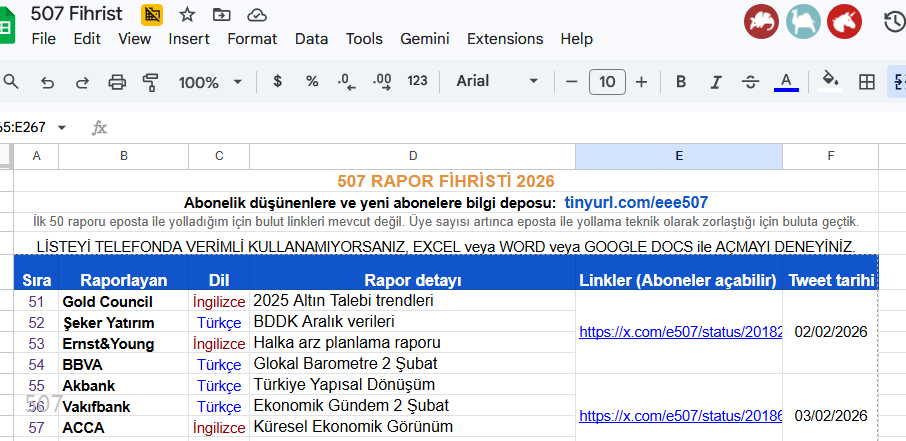The height and width of the screenshot is (441, 906).
Task: Click the yellow offline-disabled document status icon
Action: 152,14
